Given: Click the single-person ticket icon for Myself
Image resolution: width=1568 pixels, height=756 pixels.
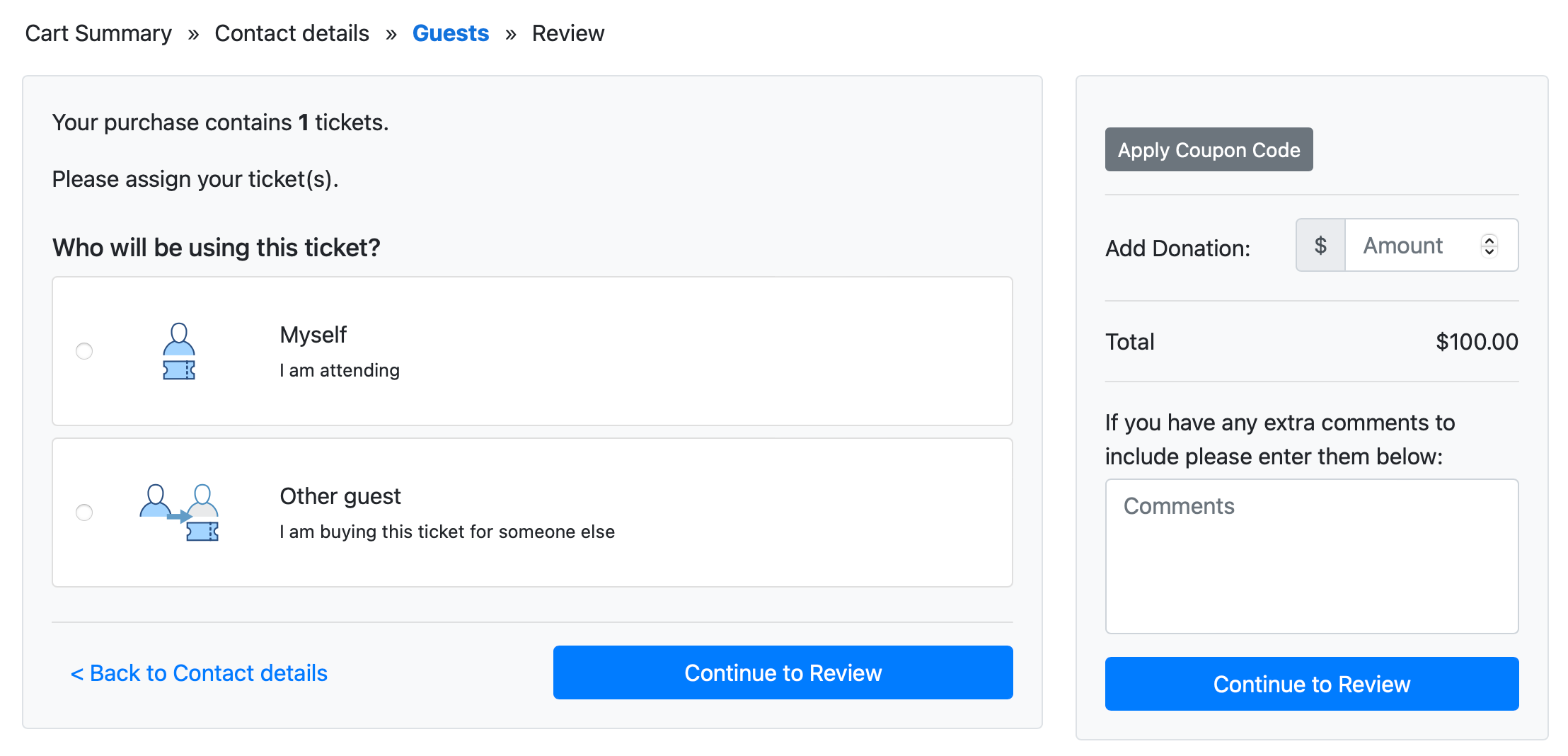Looking at the screenshot, I should click(179, 351).
